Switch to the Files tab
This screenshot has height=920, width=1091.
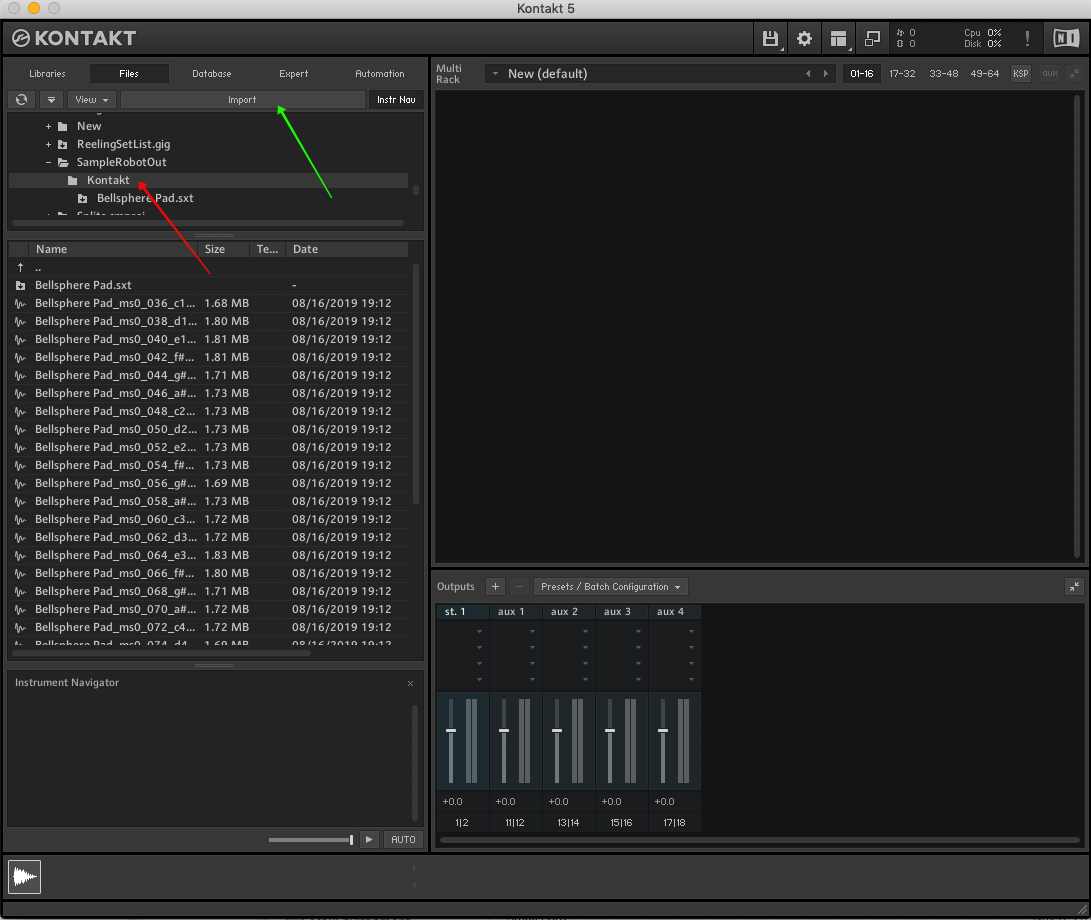coord(129,73)
